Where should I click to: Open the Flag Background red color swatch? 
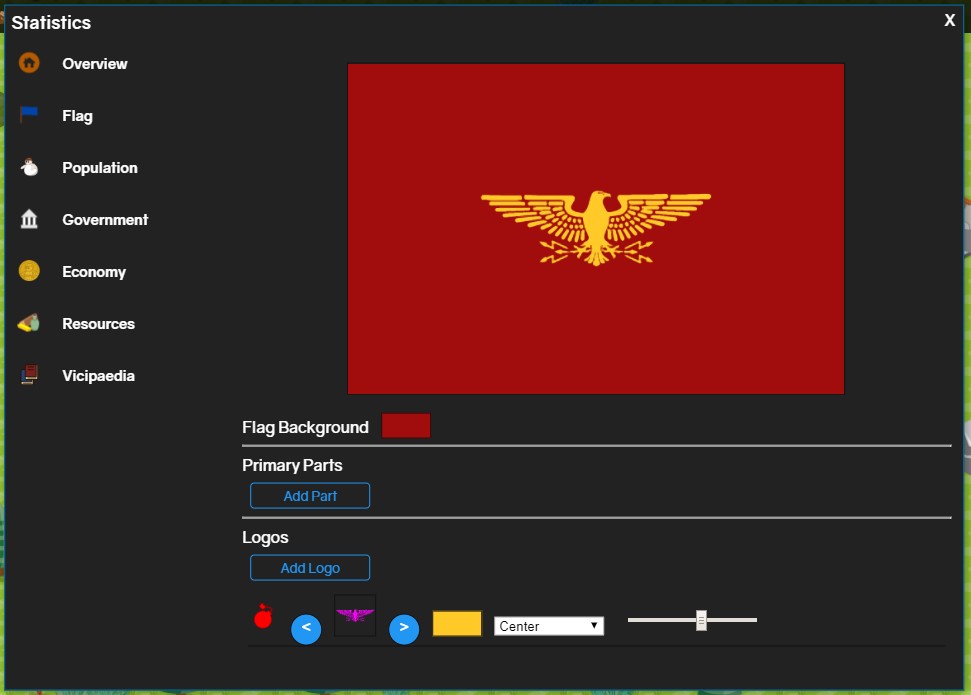(406, 426)
